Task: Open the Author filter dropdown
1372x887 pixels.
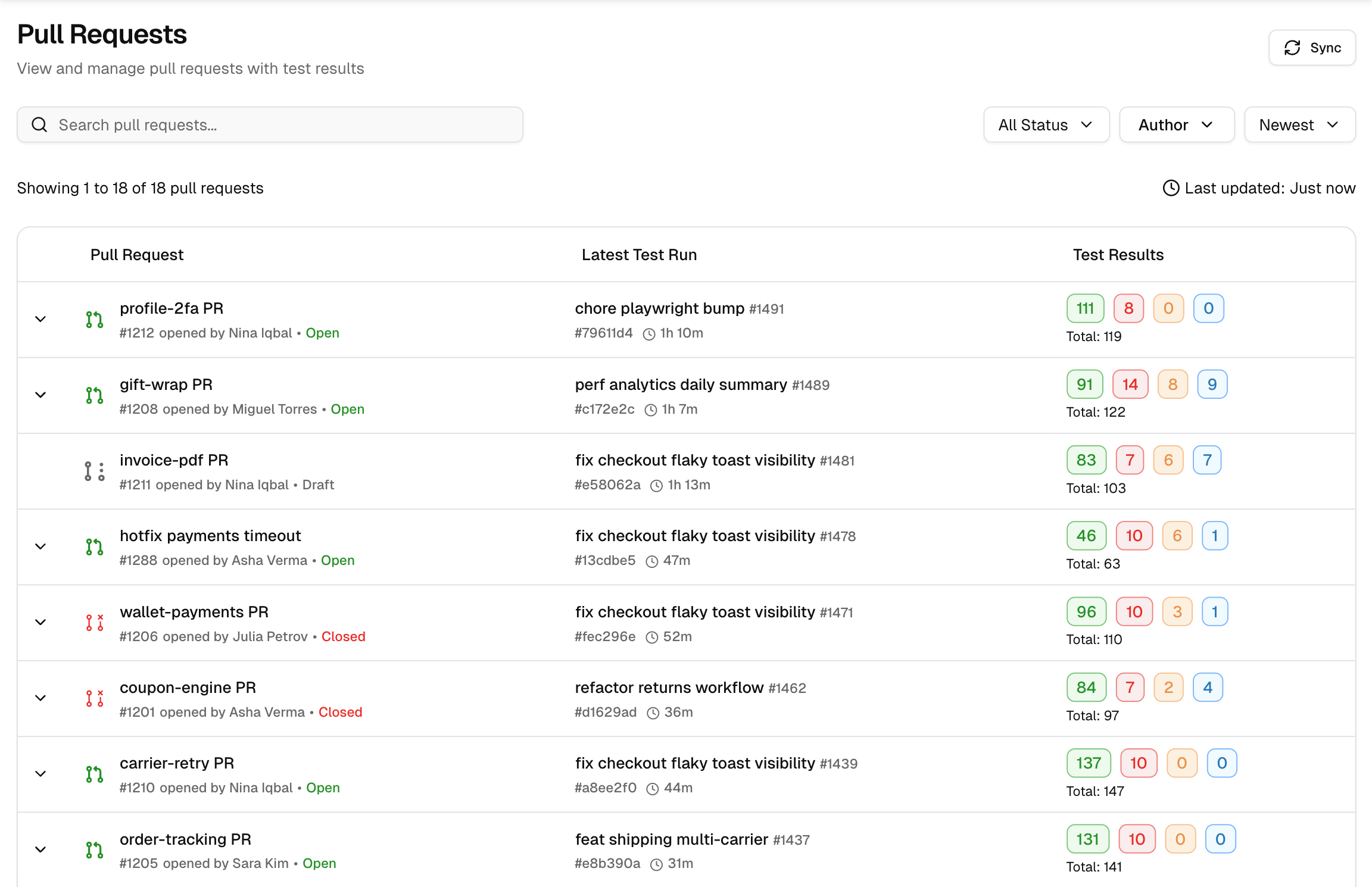Action: [x=1177, y=125]
